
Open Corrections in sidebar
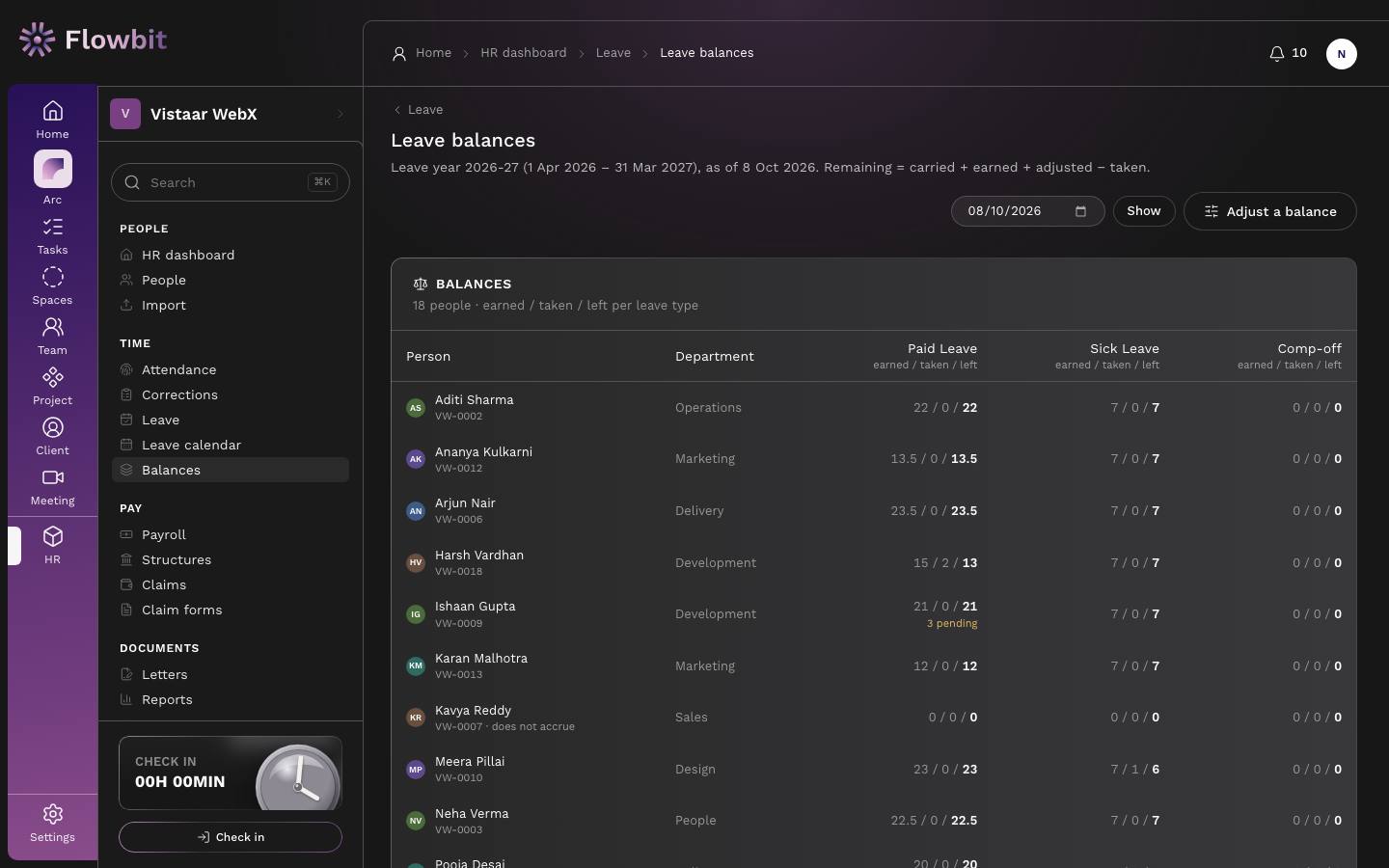pyautogui.click(x=231, y=394)
